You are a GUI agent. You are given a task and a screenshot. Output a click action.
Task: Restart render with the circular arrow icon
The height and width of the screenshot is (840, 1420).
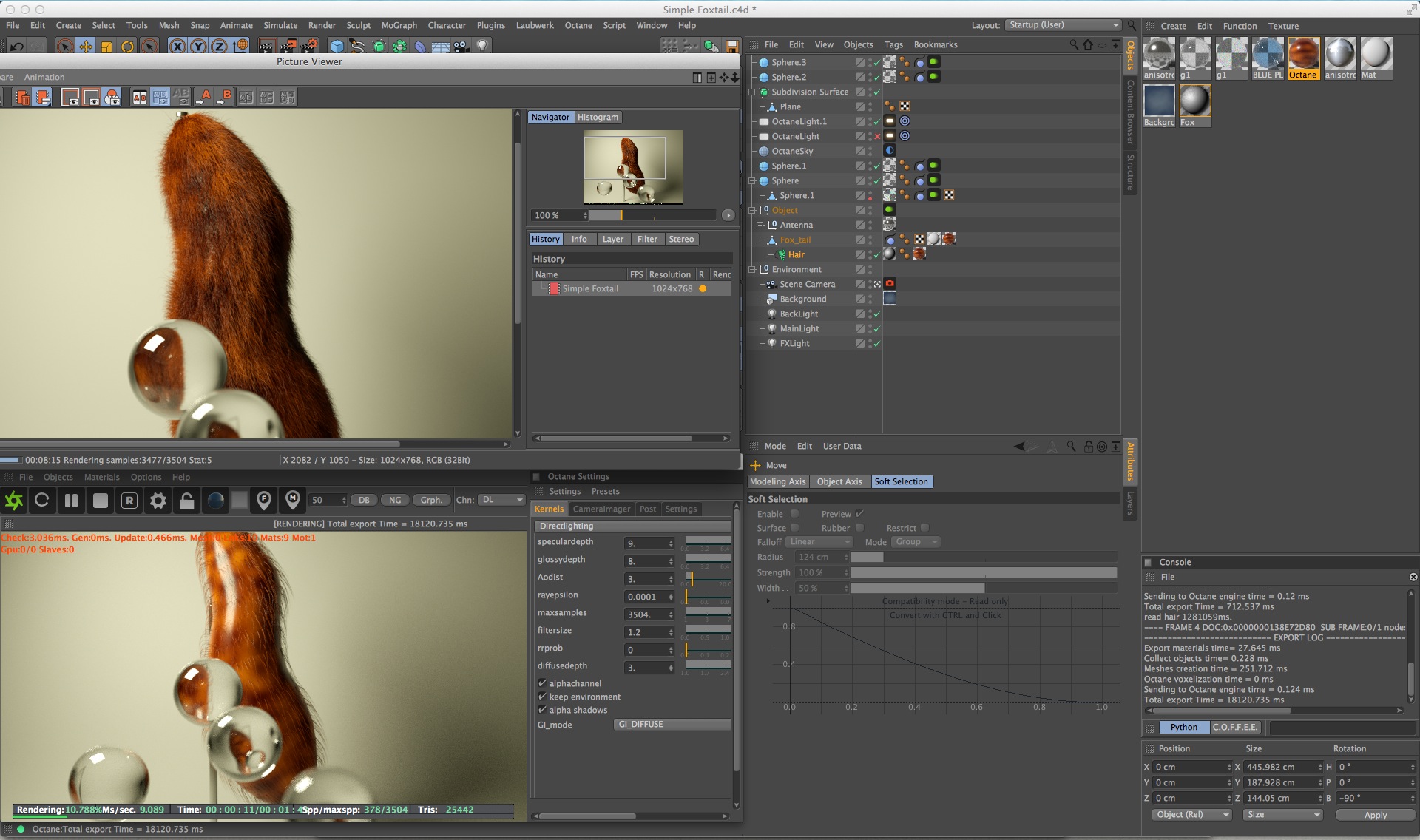click(42, 501)
